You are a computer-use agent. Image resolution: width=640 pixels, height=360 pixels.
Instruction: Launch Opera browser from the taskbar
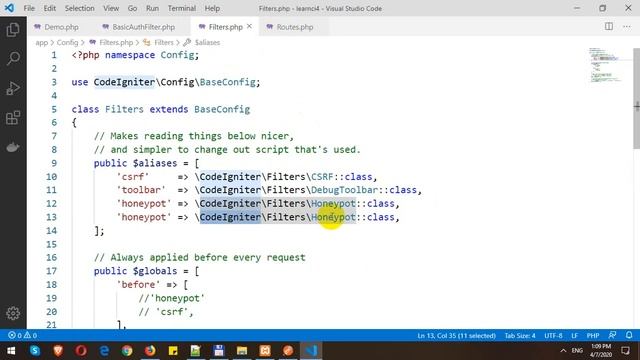pyautogui.click(x=81, y=351)
